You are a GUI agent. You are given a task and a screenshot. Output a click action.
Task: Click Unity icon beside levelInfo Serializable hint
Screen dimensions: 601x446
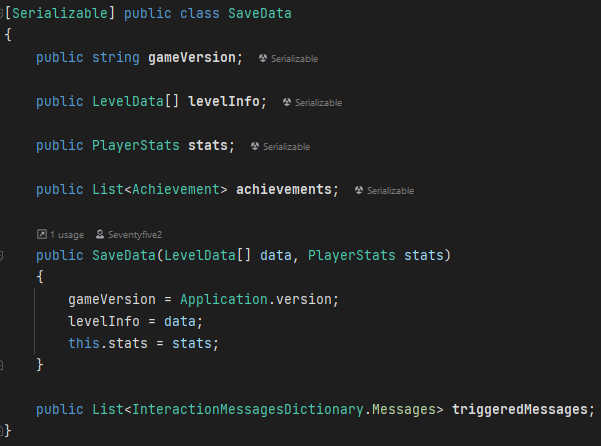[x=287, y=102]
